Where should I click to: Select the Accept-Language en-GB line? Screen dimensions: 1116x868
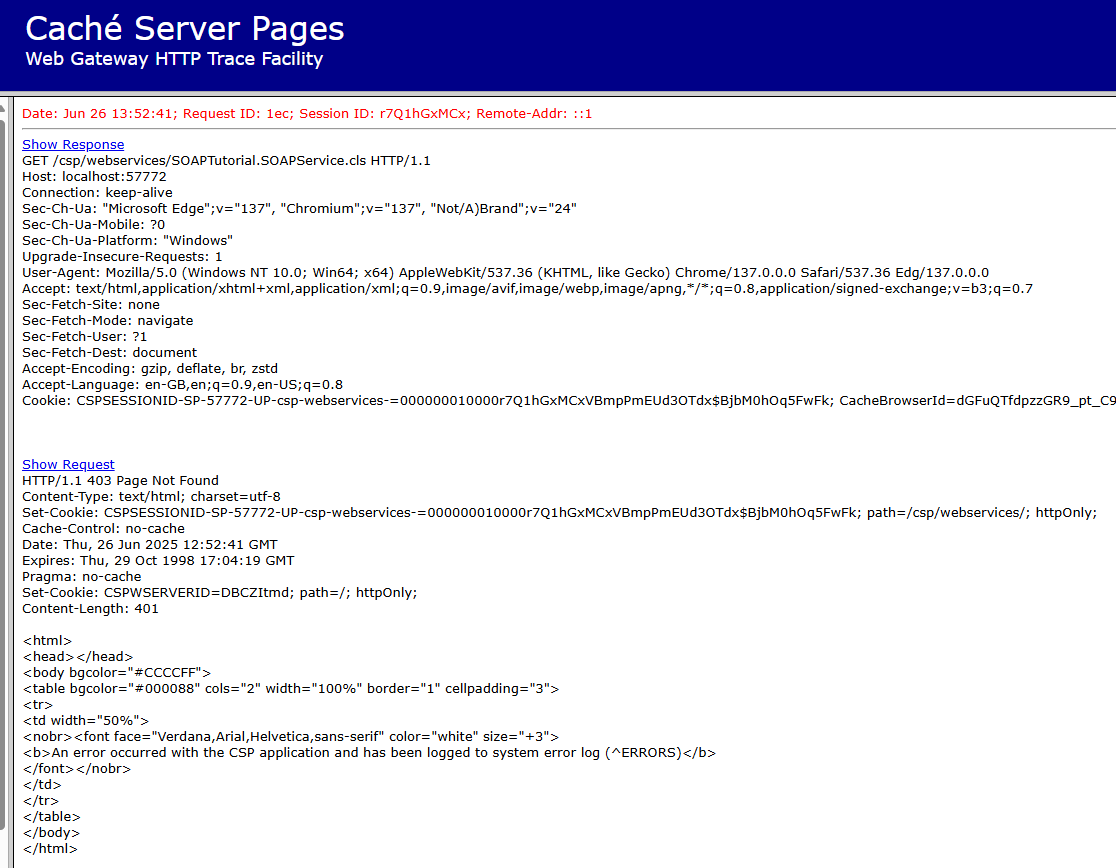click(182, 385)
